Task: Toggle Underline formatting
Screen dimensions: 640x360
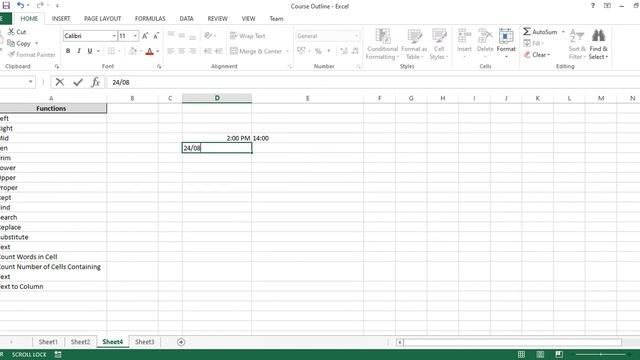Action: pos(90,51)
